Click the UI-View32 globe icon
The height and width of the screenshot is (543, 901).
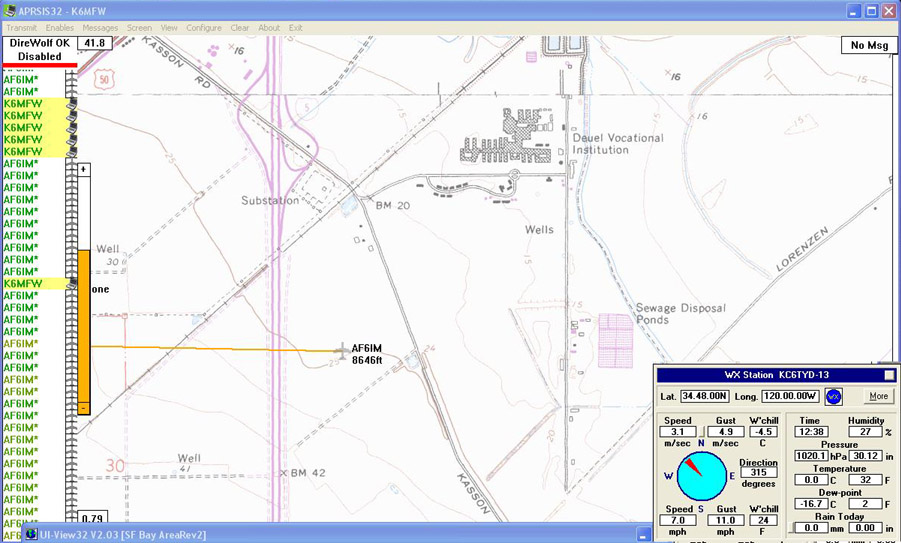coord(30,535)
